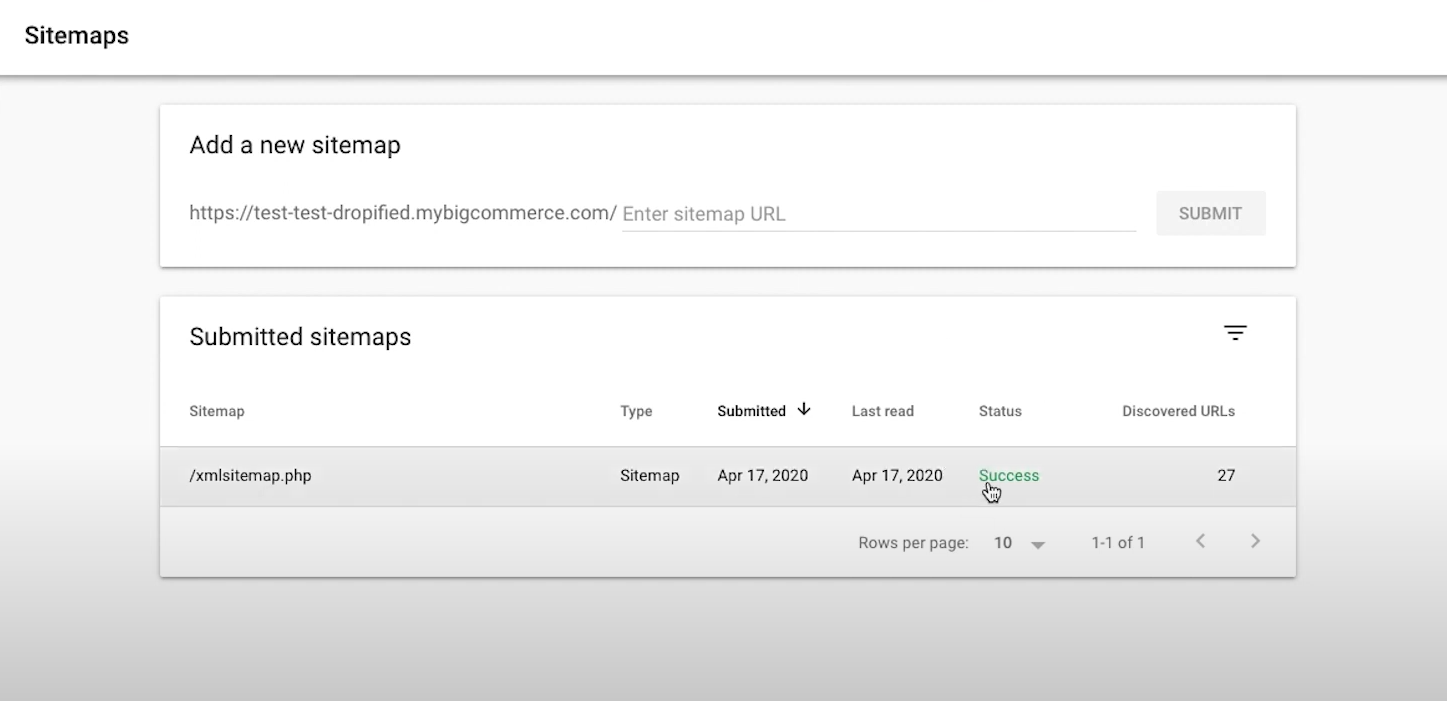Viewport: 1447px width, 701px height.
Task: Sort by the Submitted column header
Action: click(x=751, y=411)
